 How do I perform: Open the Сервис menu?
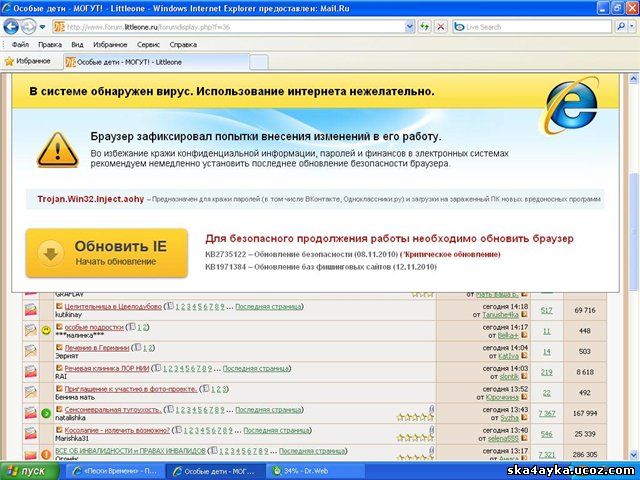click(x=148, y=44)
